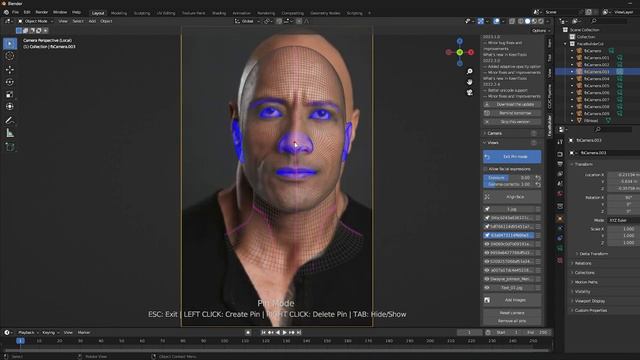Adjust the Exposure slider

(x=508, y=178)
